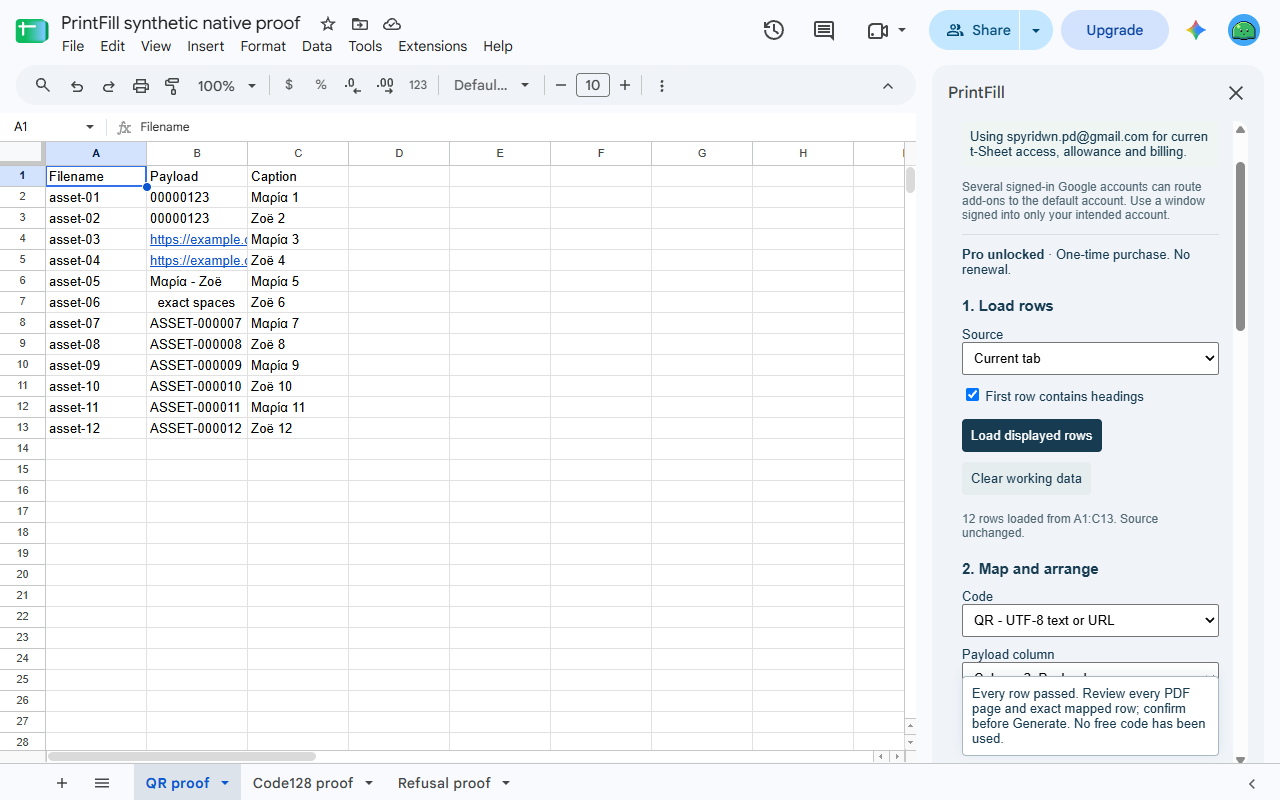Open the Extensions menu
Image resolution: width=1280 pixels, height=800 pixels.
[x=433, y=46]
